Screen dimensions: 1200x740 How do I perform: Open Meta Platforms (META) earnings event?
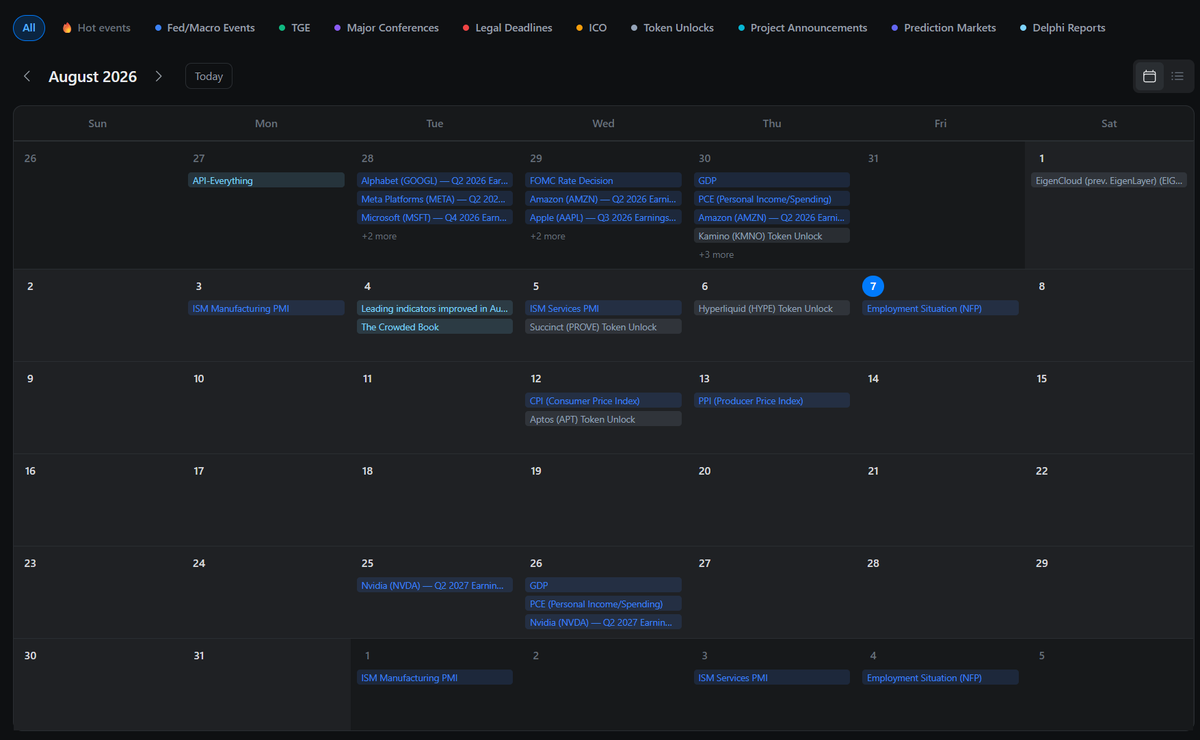coord(435,199)
